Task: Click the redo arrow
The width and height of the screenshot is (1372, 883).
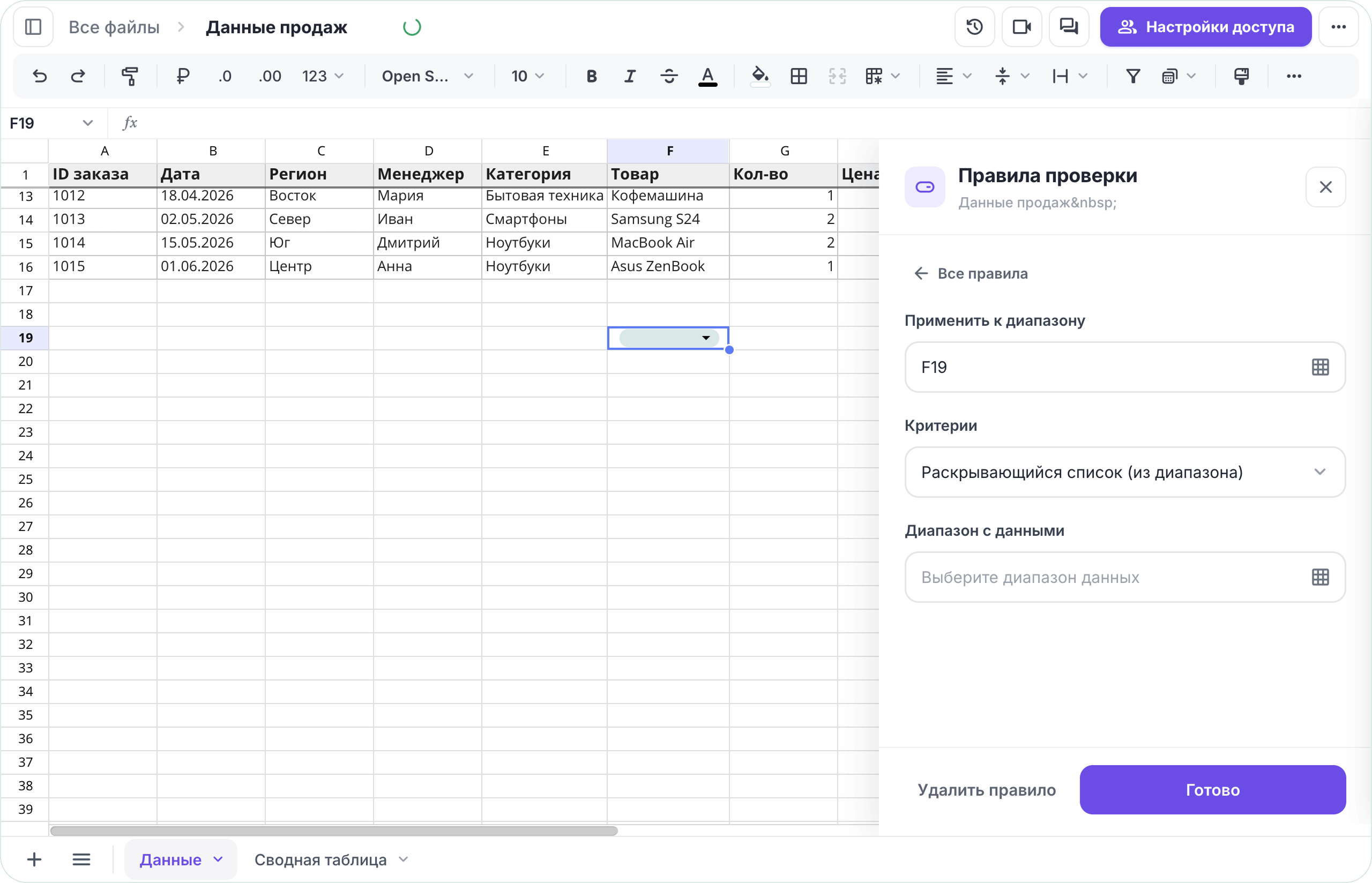Action: point(78,76)
